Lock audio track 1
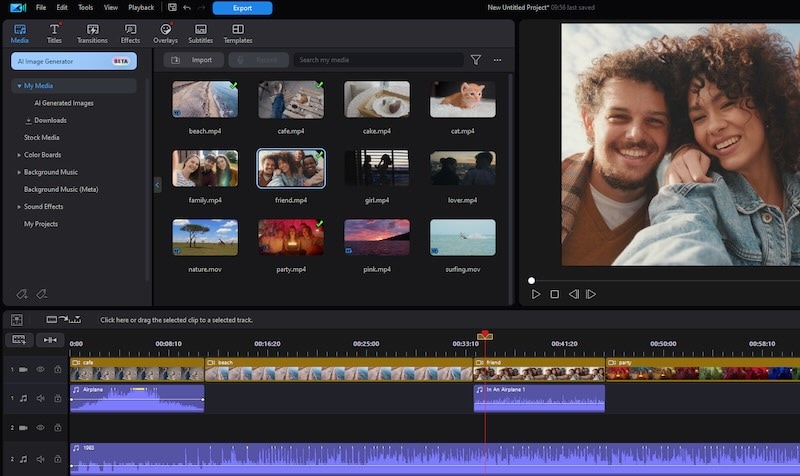 58,398
